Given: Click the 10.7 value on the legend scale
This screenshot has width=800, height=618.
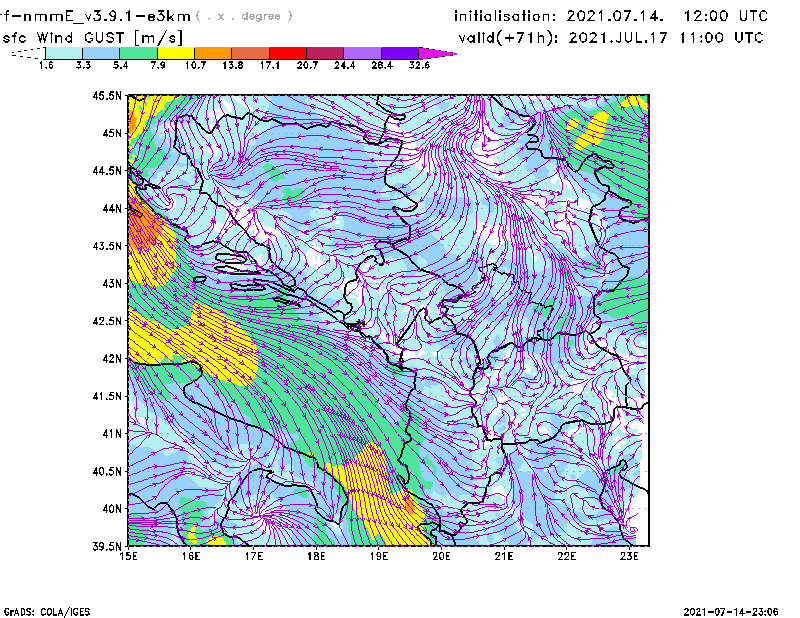Looking at the screenshot, I should (195, 65).
